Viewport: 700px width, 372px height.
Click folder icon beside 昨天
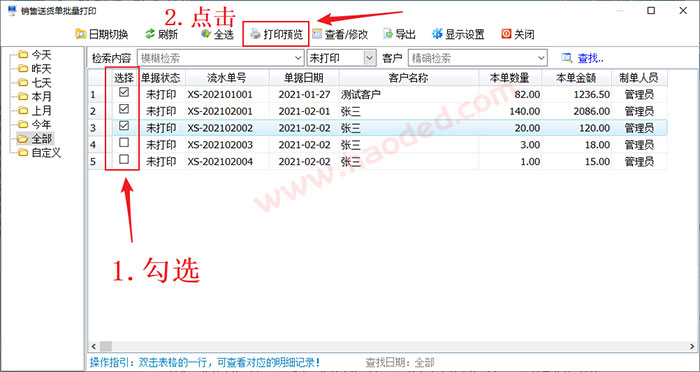[23, 69]
